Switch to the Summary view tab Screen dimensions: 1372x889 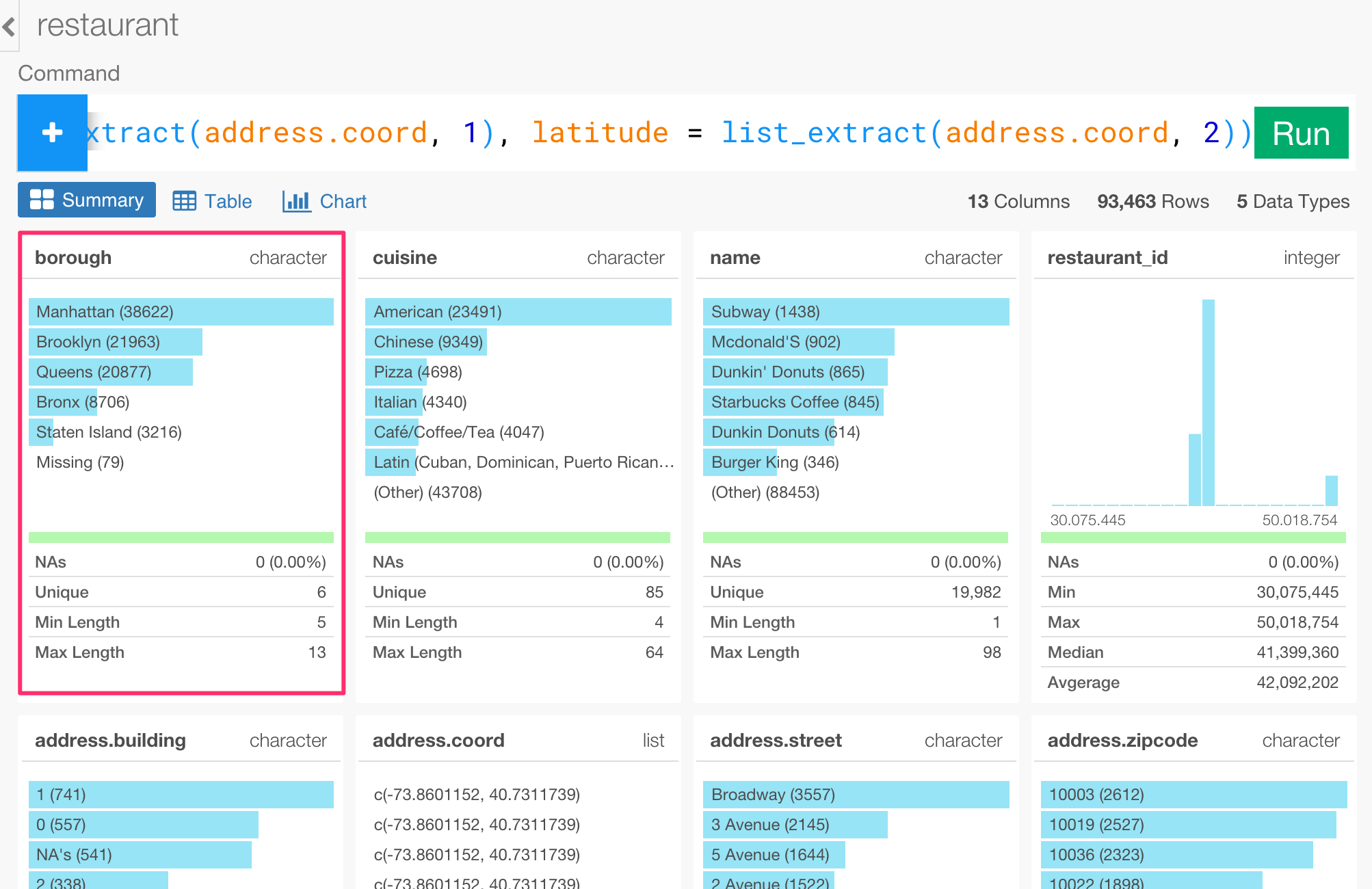pyautogui.click(x=87, y=200)
